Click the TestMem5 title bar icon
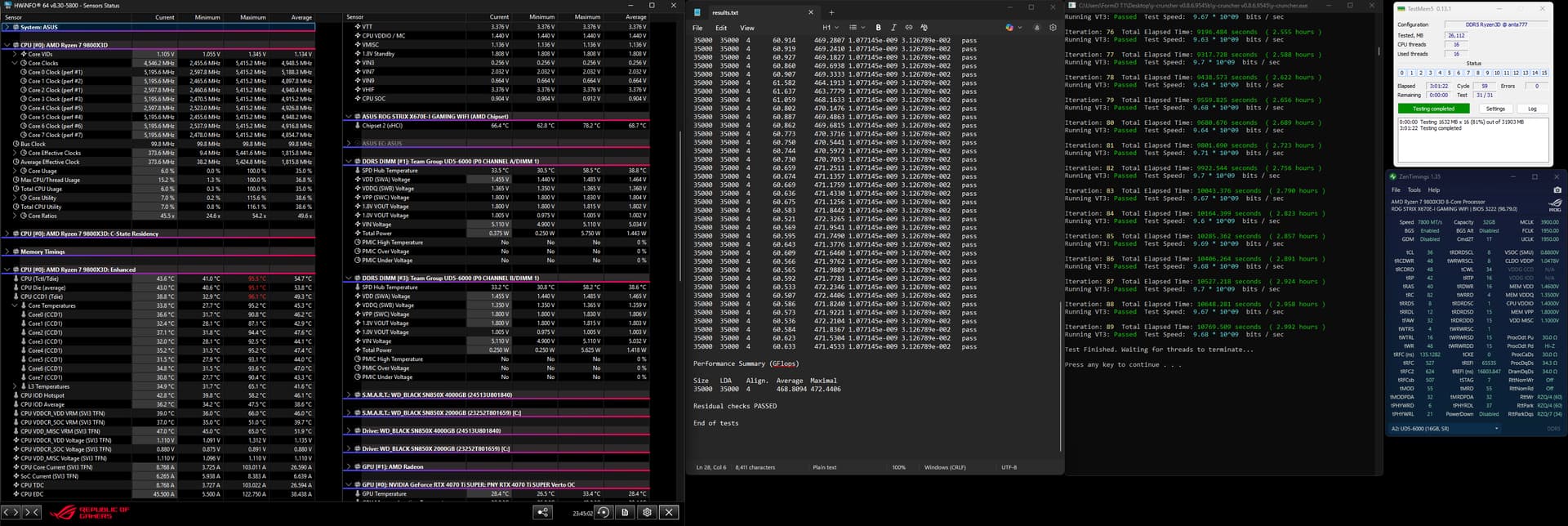The width and height of the screenshot is (1568, 526). pos(1402,9)
